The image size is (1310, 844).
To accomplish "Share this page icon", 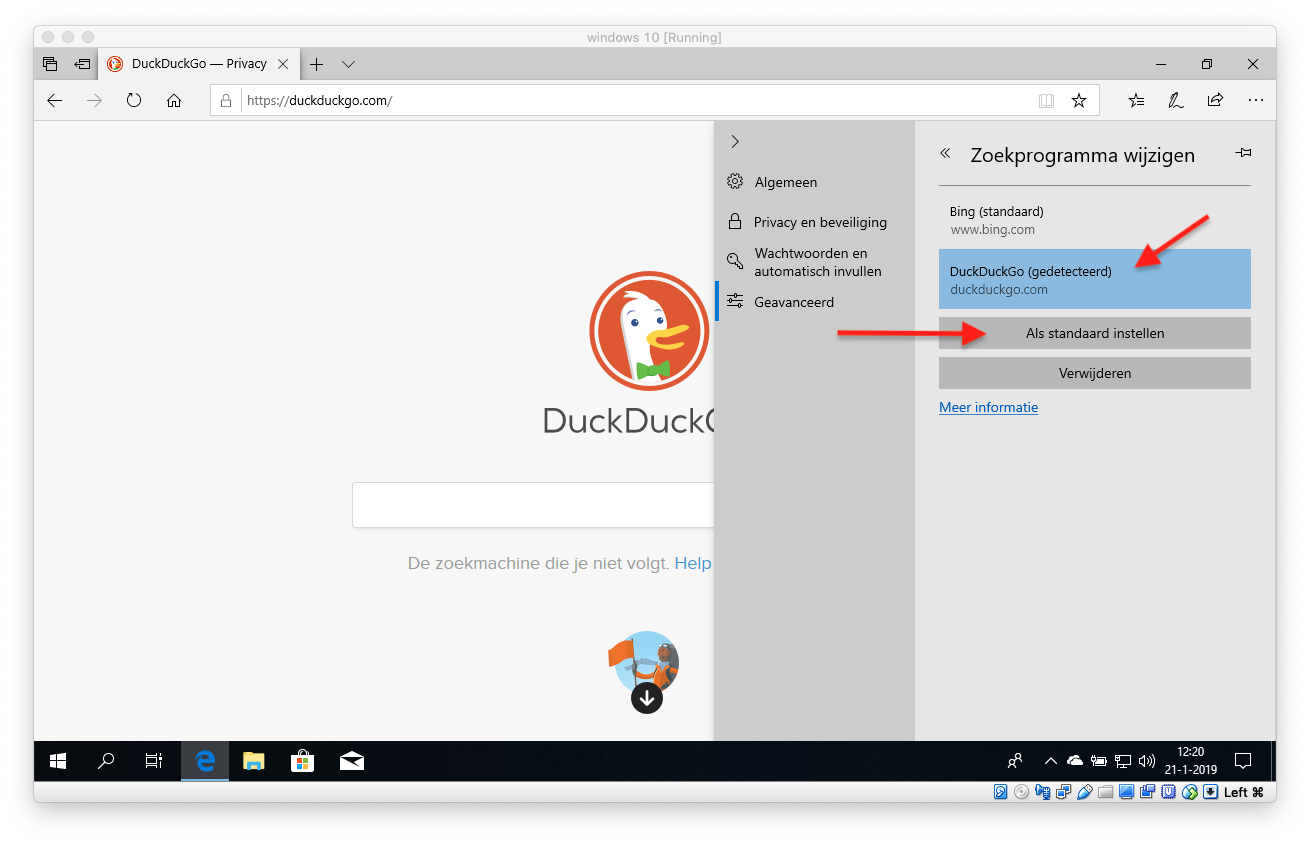I will coord(1215,101).
